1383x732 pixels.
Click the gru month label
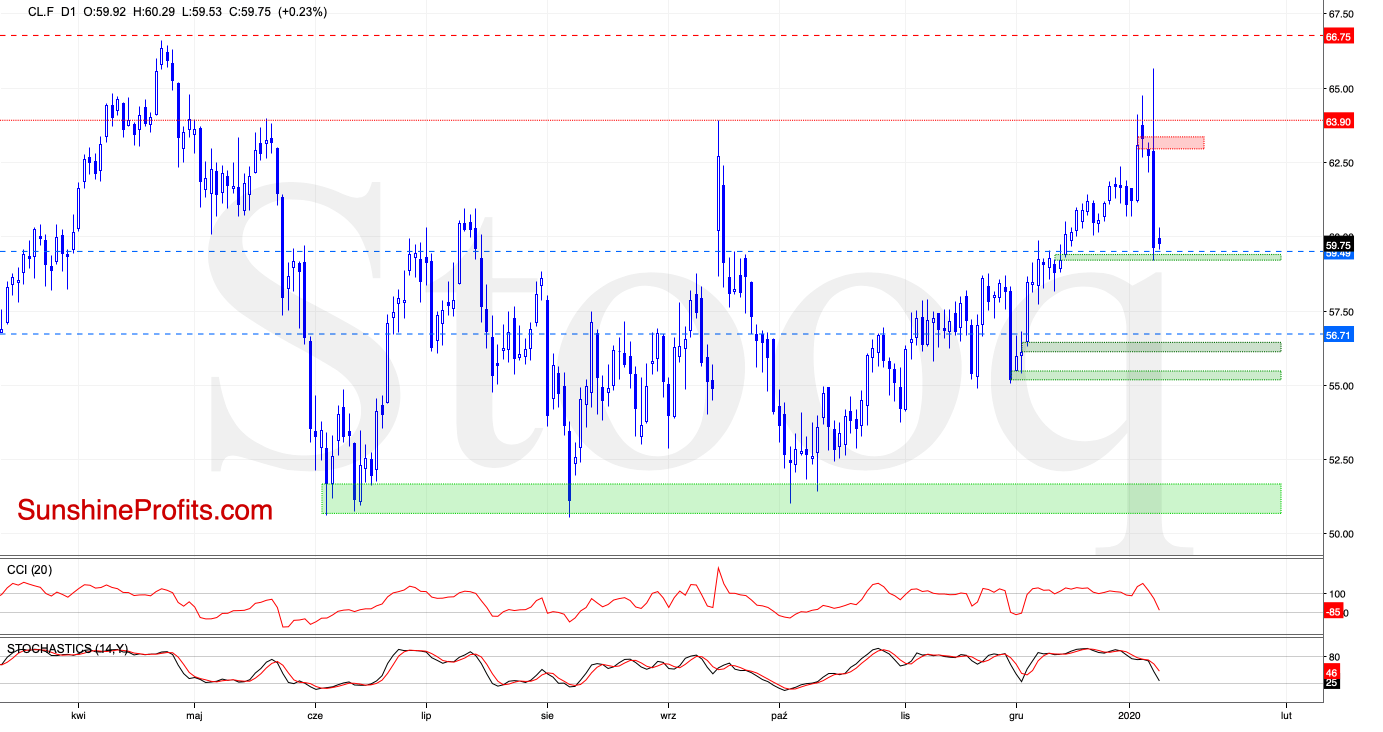tap(1017, 716)
